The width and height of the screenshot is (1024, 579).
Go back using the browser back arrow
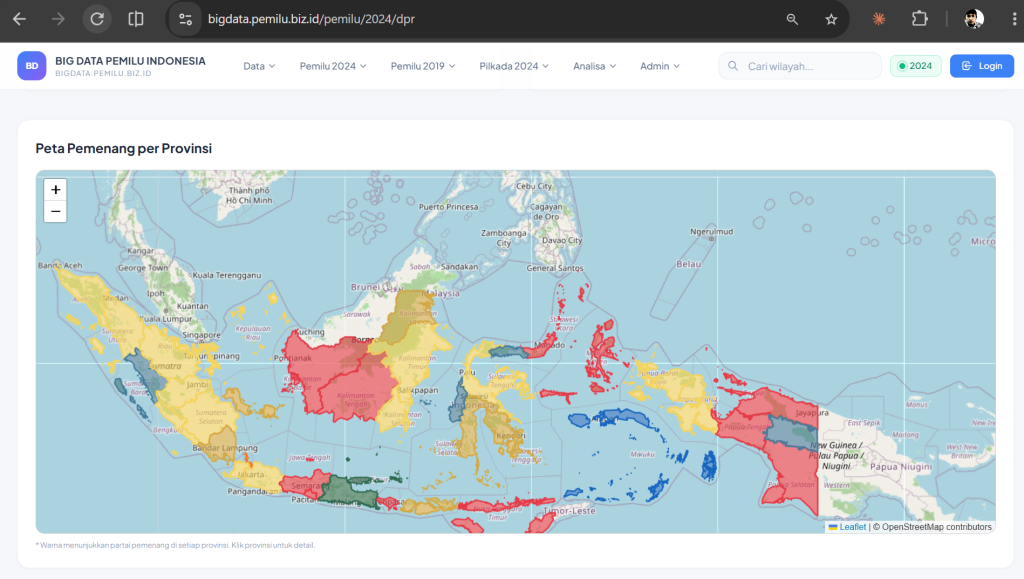[20, 19]
